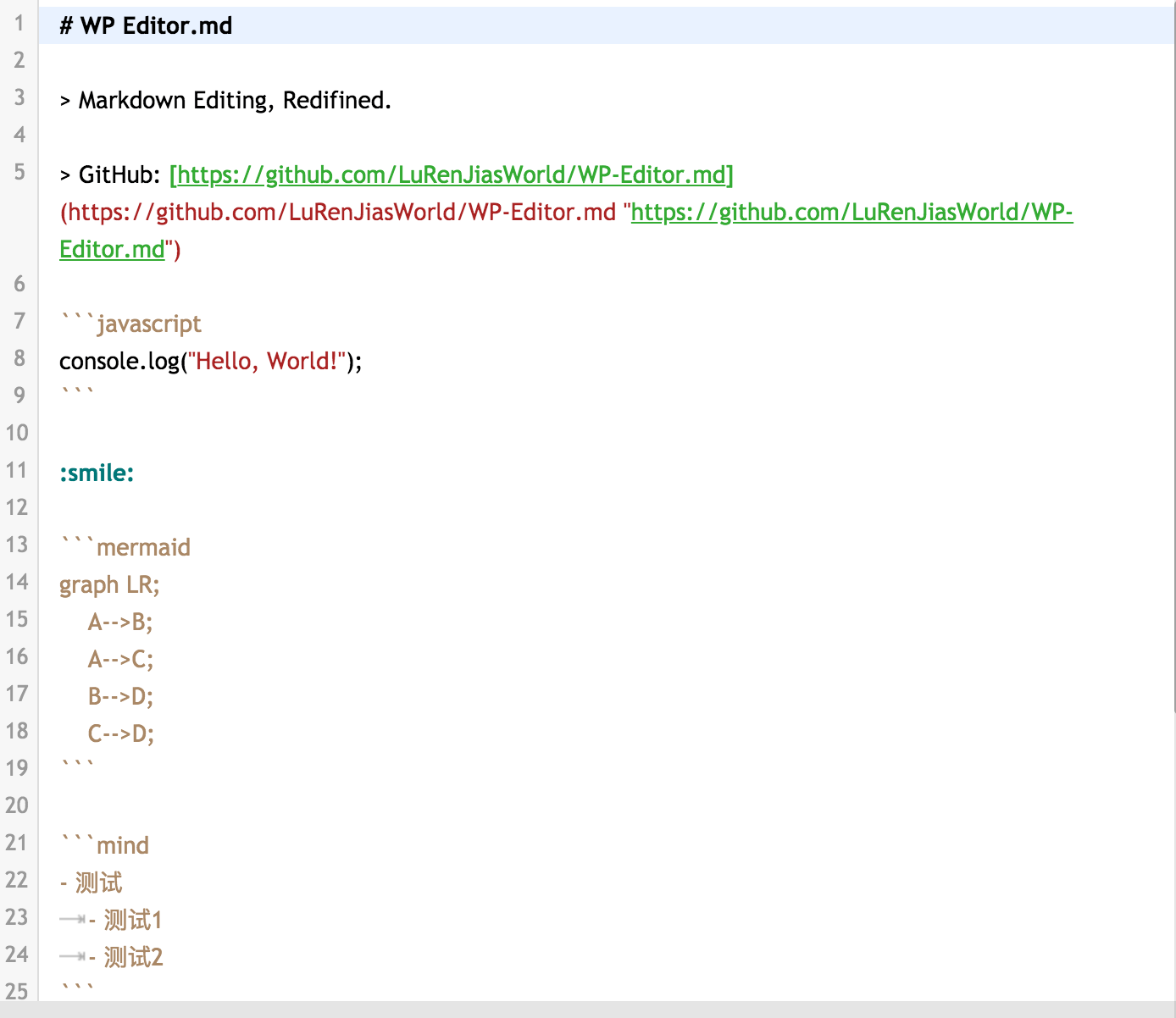Image resolution: width=1176 pixels, height=1018 pixels.
Task: Select line number 2 in the gutter
Action: tap(19, 60)
